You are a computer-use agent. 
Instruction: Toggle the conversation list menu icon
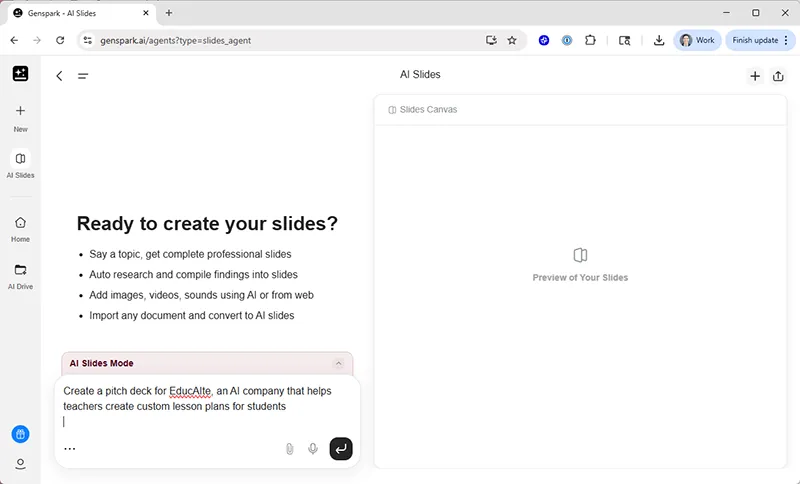tap(83, 76)
